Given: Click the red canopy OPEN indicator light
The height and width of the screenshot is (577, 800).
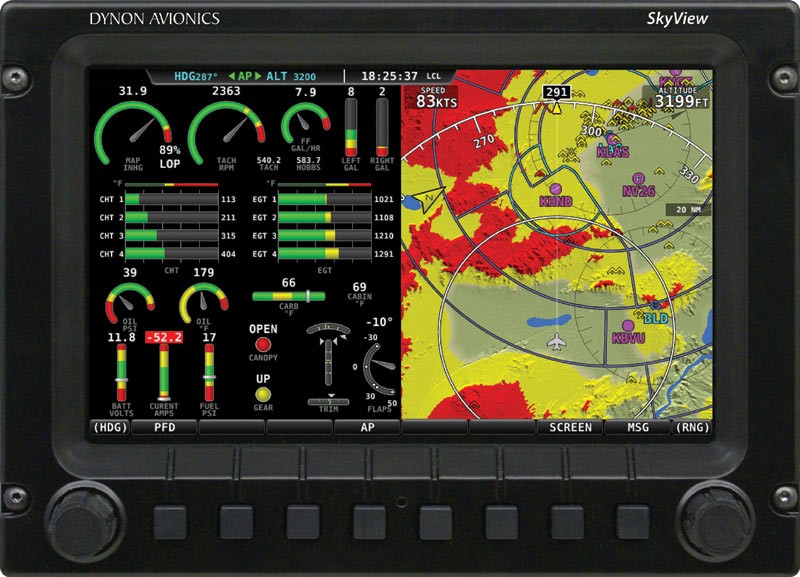Looking at the screenshot, I should coord(263,344).
